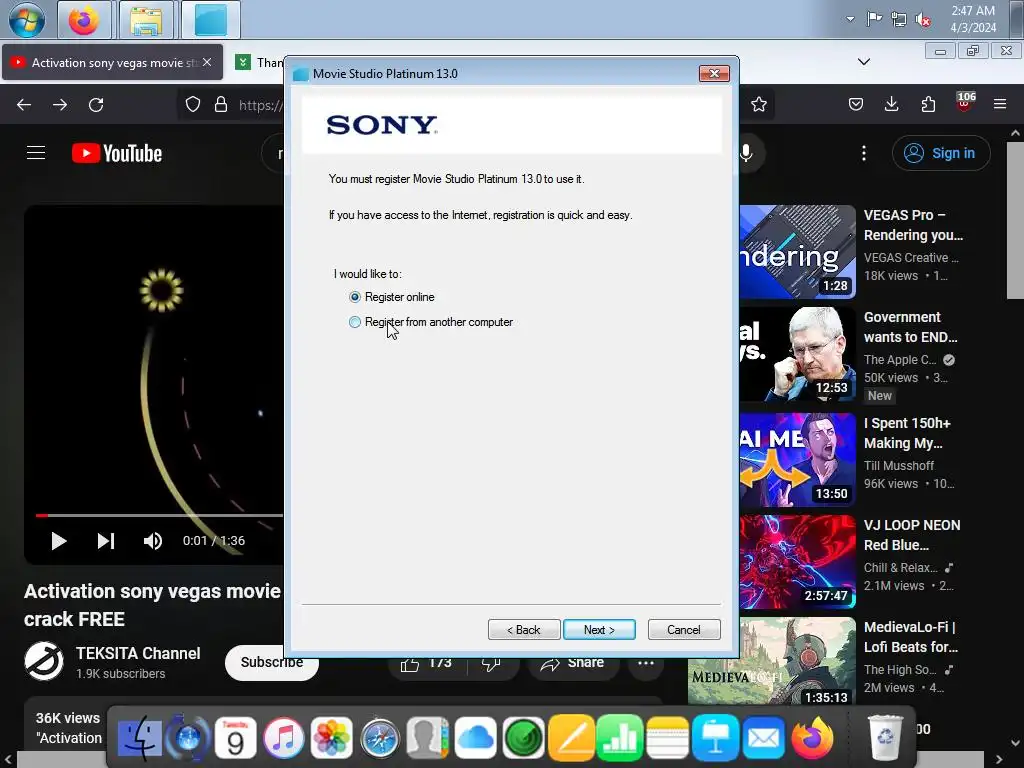The height and width of the screenshot is (768, 1024).
Task: Open YouTube guide hamburger menu
Action: [x=36, y=153]
